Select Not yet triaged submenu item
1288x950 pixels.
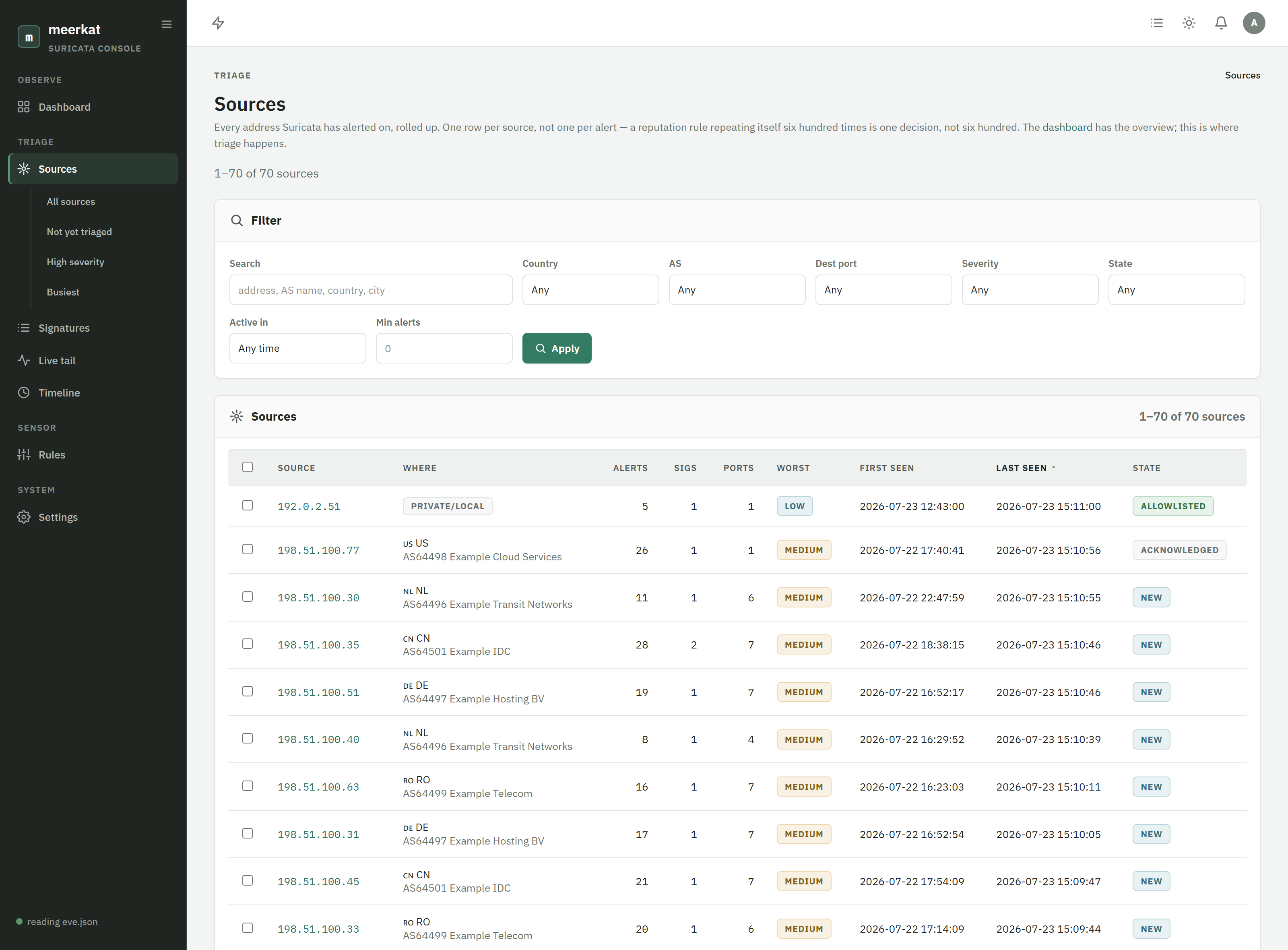(x=79, y=232)
